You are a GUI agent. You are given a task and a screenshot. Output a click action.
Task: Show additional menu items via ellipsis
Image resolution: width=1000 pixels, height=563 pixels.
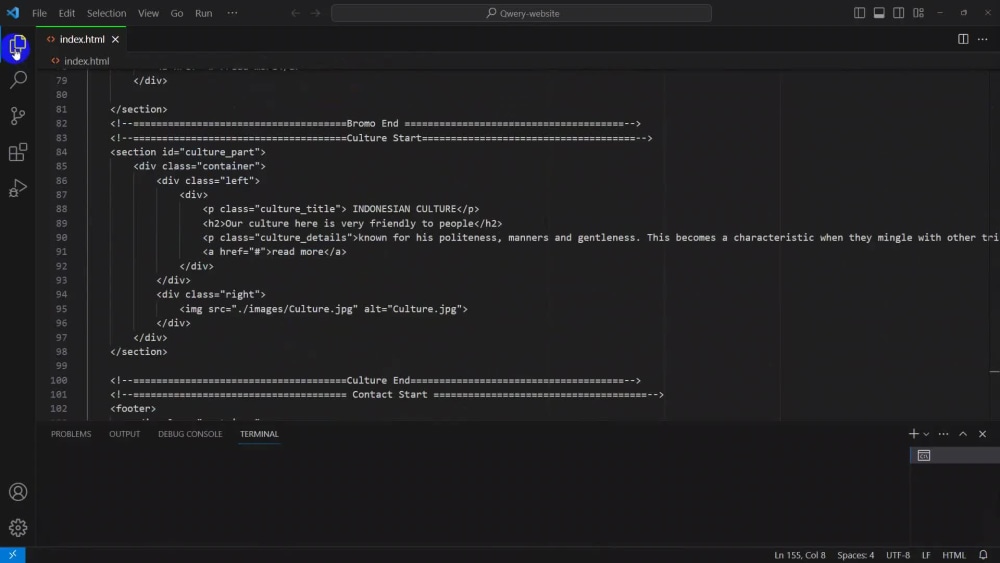pyautogui.click(x=232, y=13)
